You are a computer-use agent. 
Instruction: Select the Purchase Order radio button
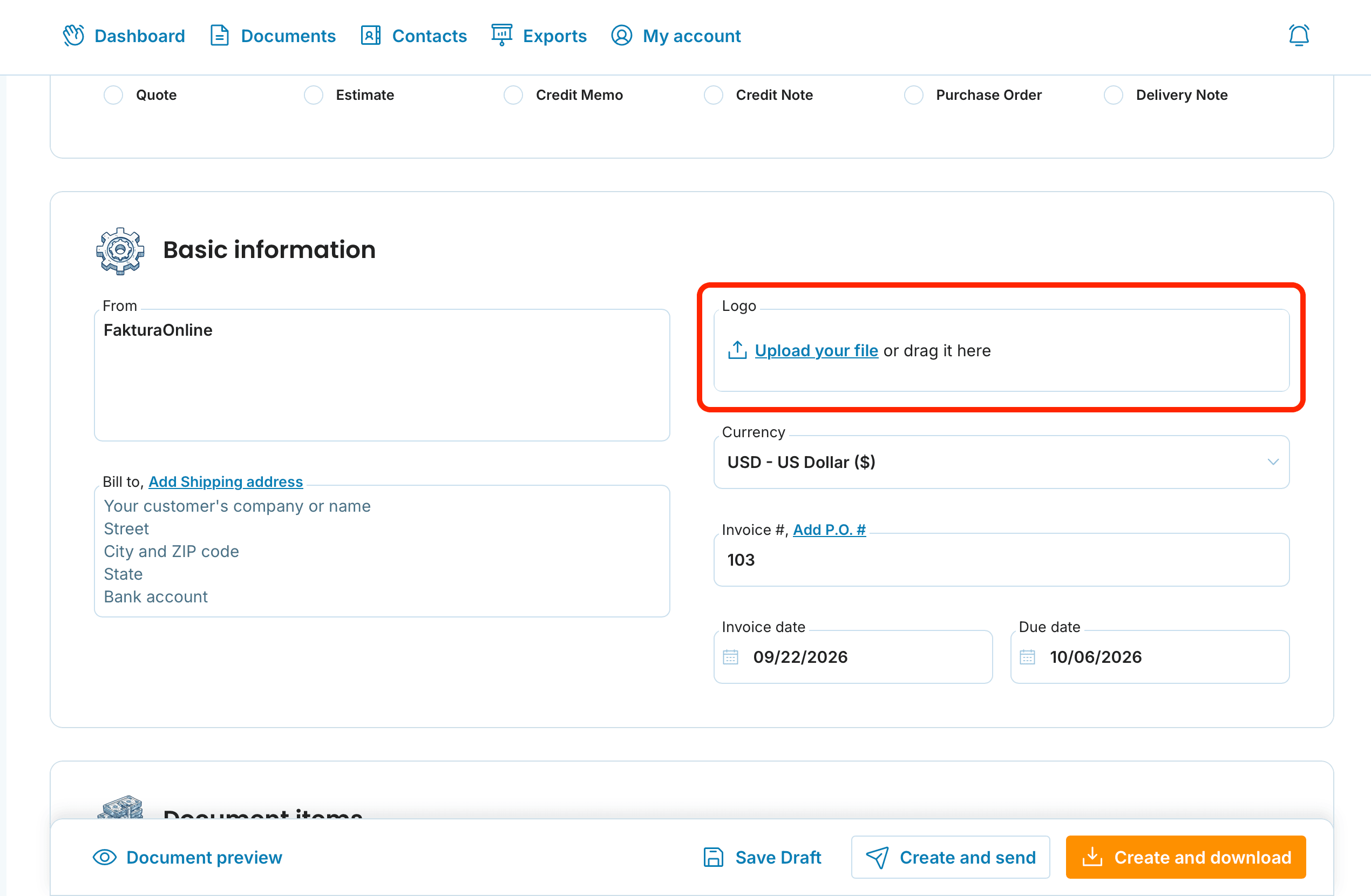click(914, 95)
